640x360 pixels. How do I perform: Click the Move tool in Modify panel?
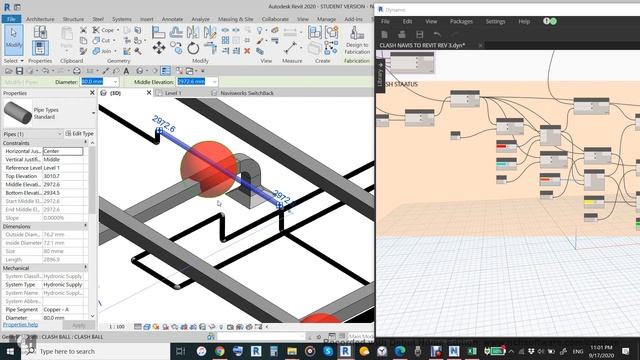[x=159, y=48]
